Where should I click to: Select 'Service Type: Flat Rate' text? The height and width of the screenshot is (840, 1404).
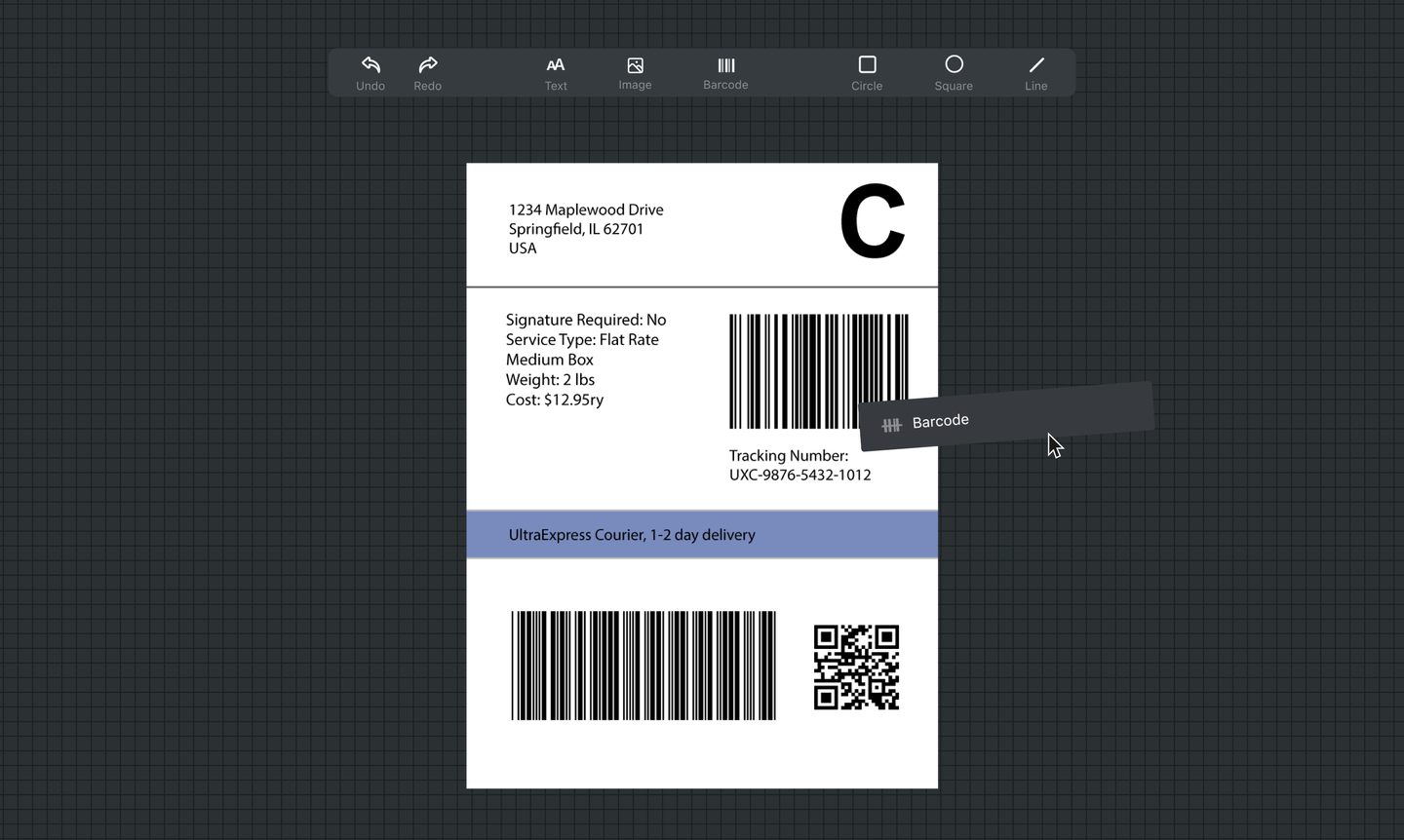point(582,339)
